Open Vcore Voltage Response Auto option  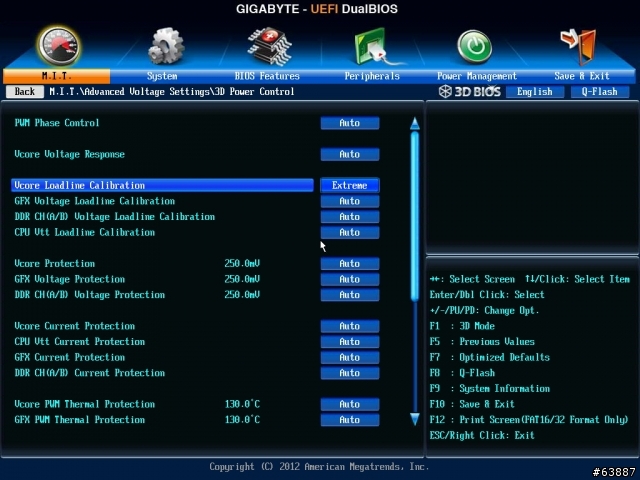(350, 154)
